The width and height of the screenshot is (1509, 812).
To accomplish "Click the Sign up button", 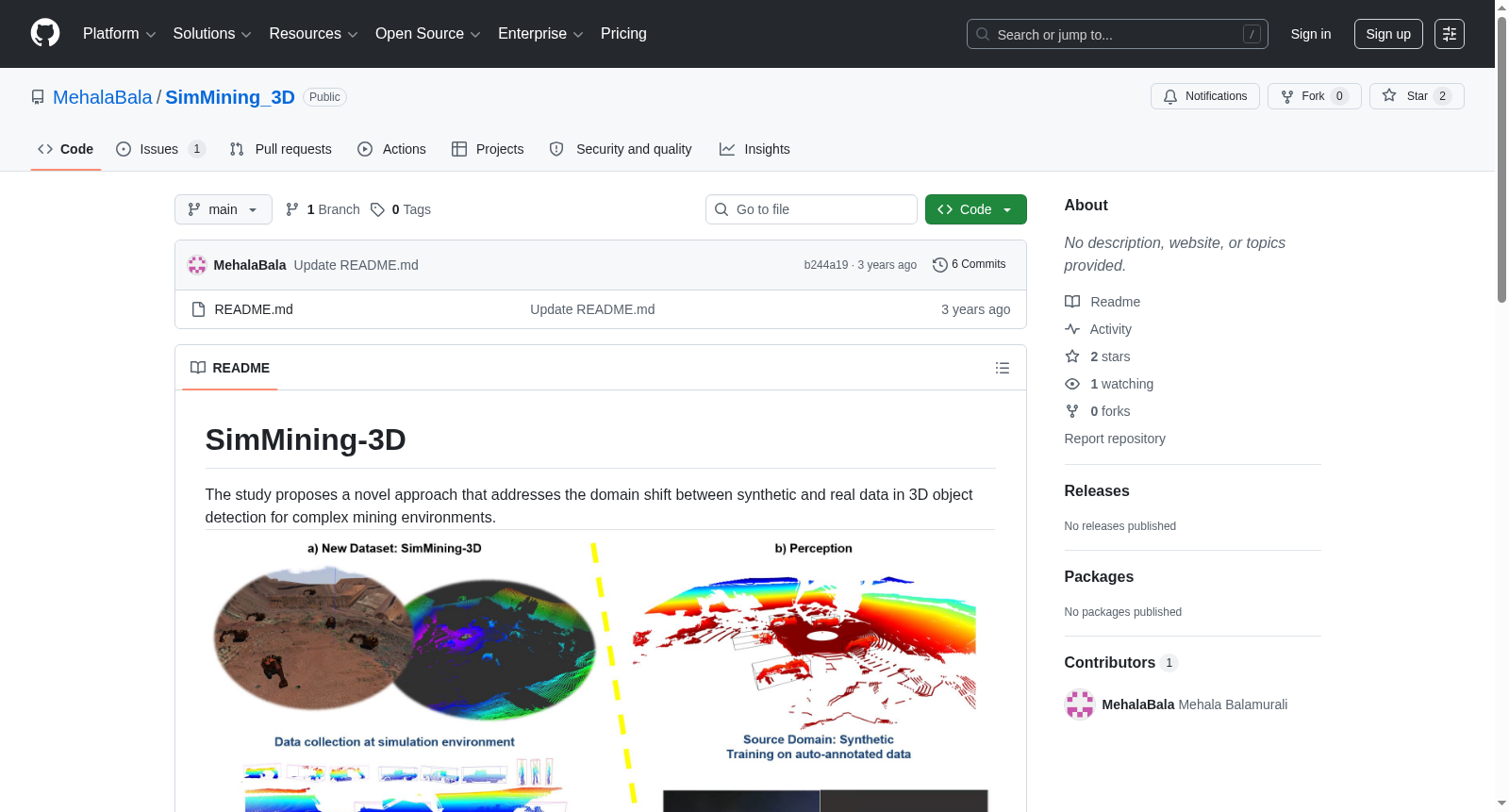I will 1388,34.
